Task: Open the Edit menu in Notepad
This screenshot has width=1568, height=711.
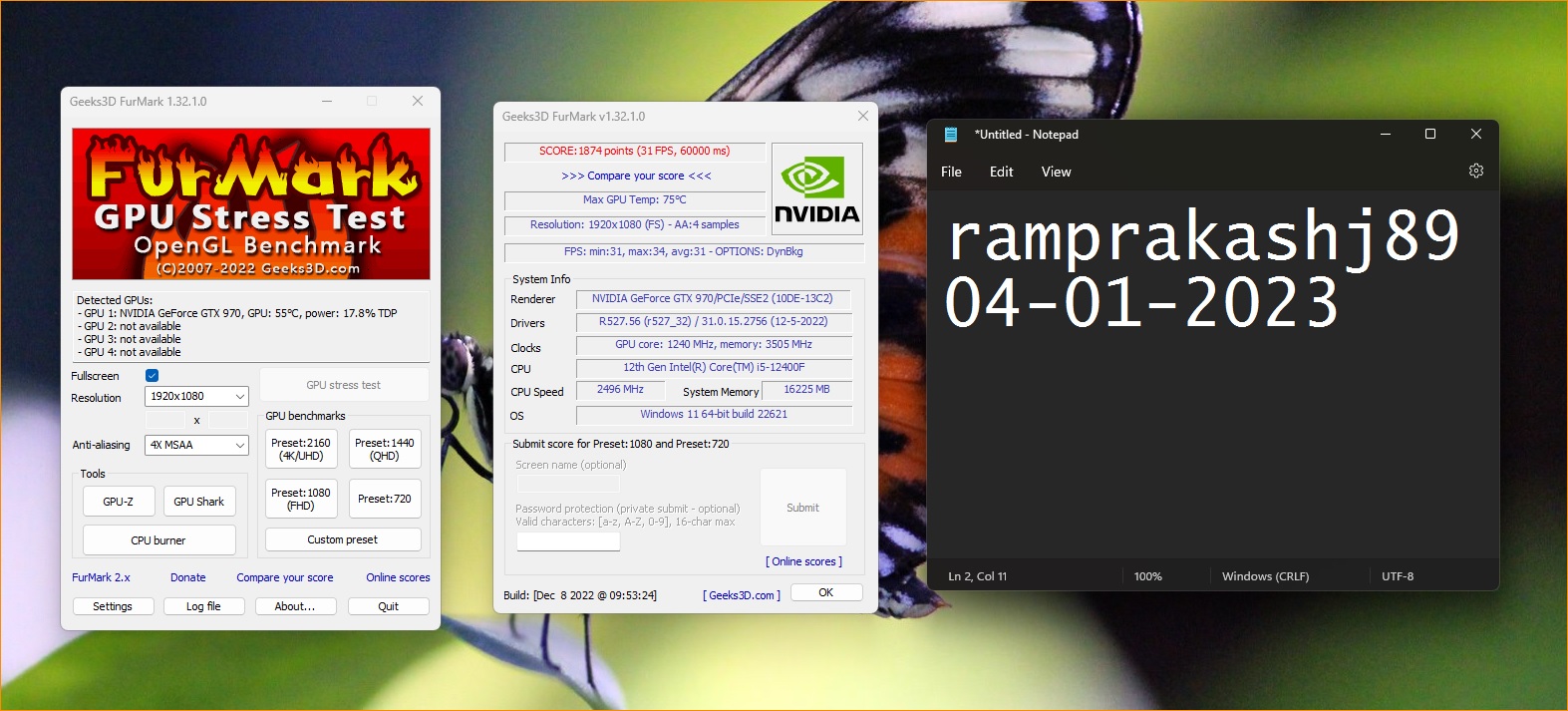Action: [x=1001, y=173]
